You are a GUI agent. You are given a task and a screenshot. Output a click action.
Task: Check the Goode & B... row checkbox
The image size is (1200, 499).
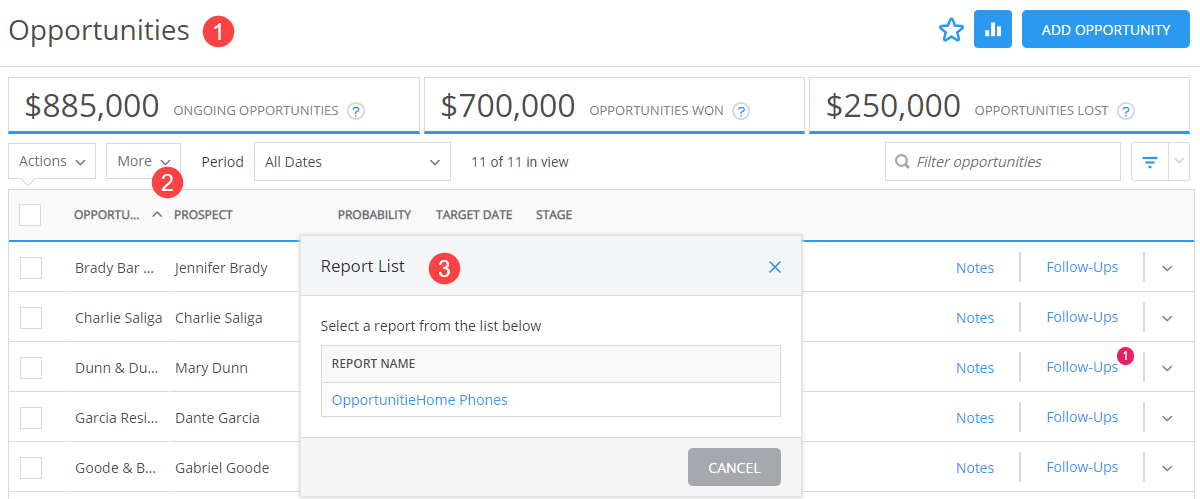pyautogui.click(x=31, y=467)
